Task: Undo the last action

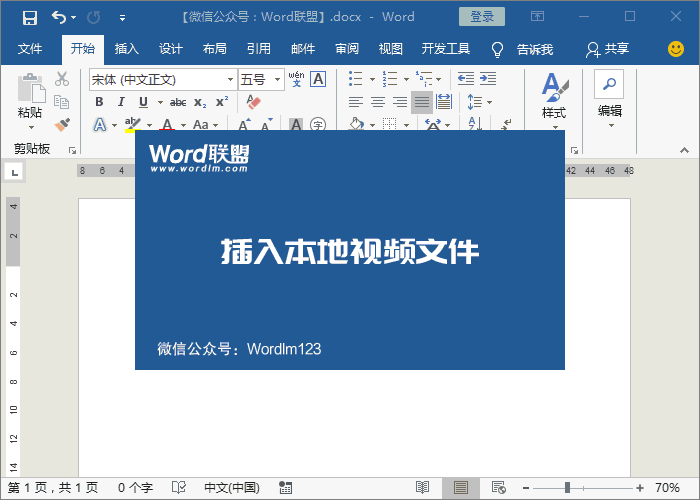Action: tap(58, 17)
